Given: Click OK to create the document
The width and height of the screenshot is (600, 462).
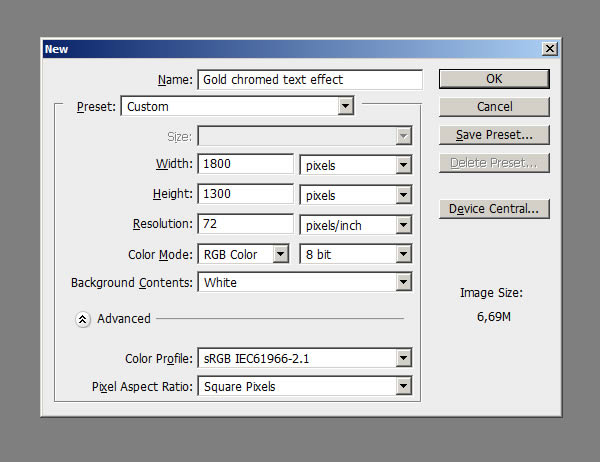Looking at the screenshot, I should [494, 79].
